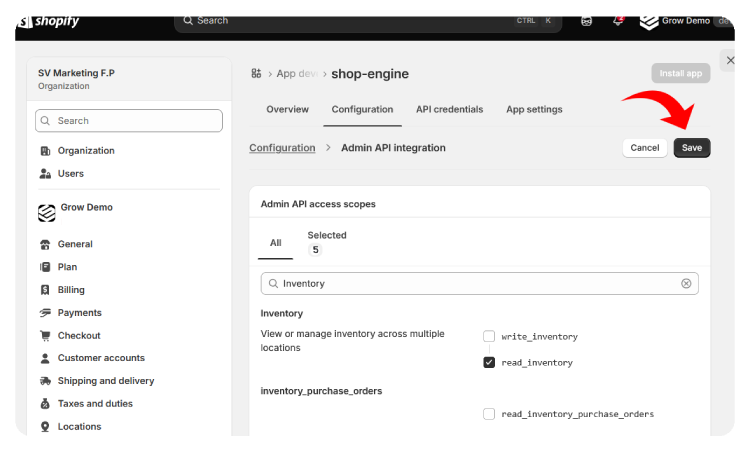Open Users settings
750x452 pixels.
coord(71,174)
